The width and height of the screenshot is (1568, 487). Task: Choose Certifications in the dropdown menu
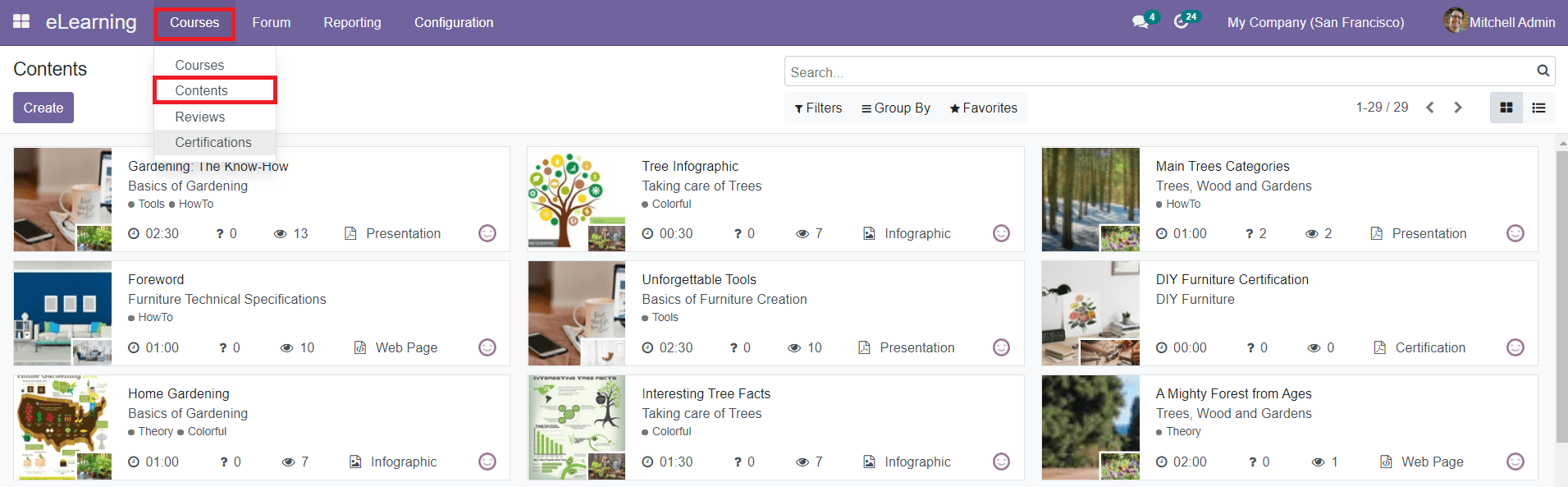(x=213, y=142)
